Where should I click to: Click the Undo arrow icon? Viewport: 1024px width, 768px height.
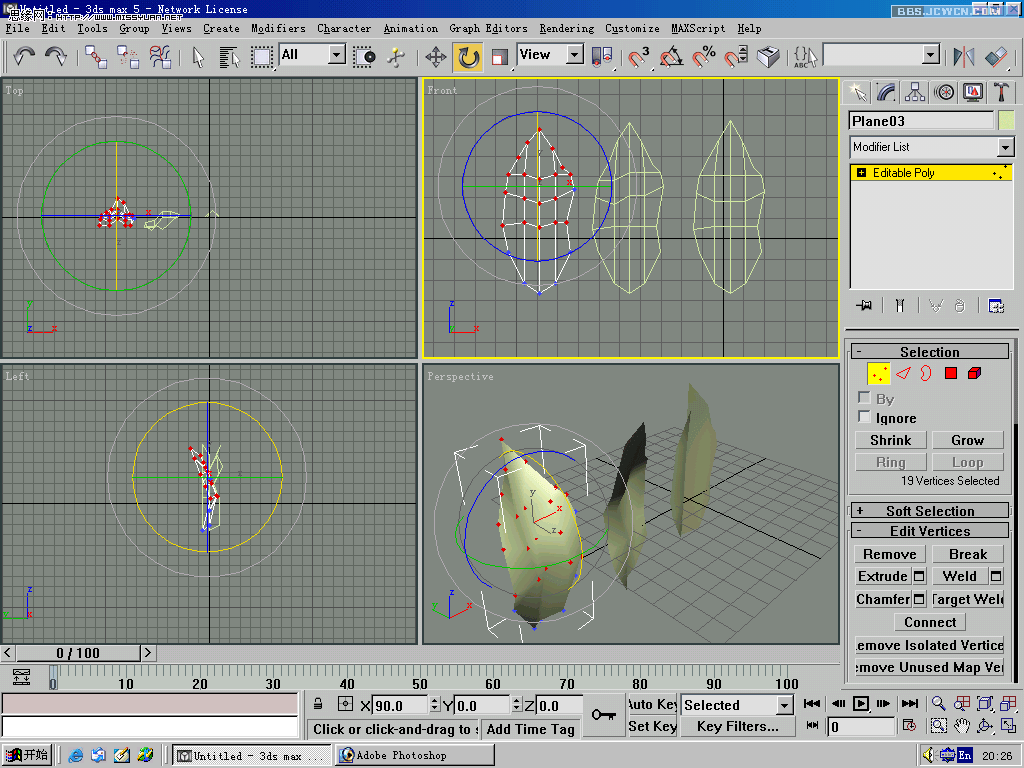pyautogui.click(x=24, y=56)
